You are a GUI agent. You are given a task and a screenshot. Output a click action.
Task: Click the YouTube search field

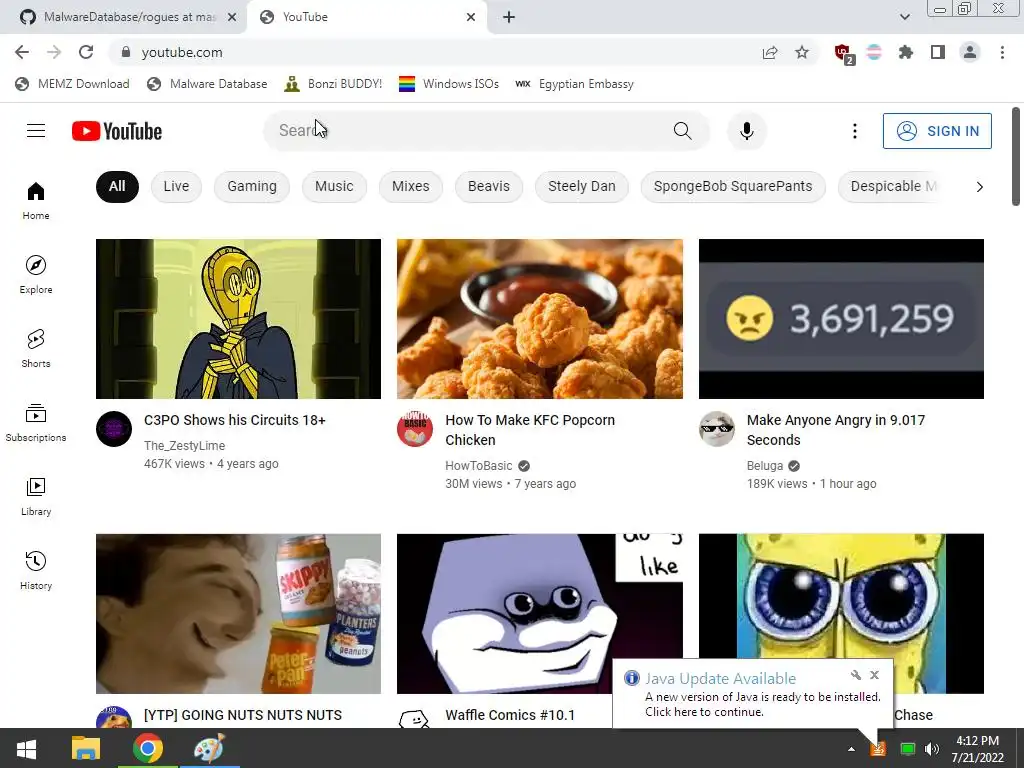pos(467,131)
